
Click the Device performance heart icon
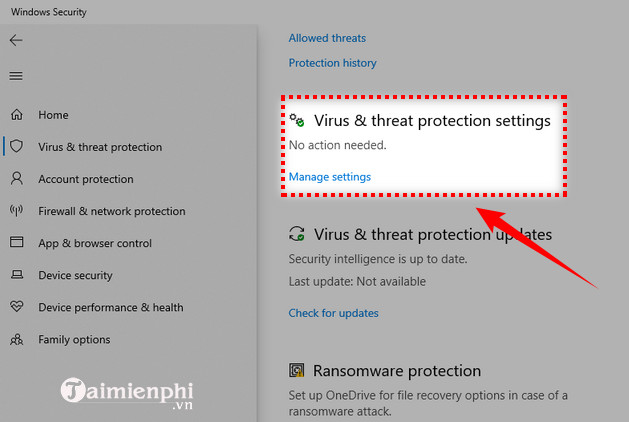click(17, 307)
